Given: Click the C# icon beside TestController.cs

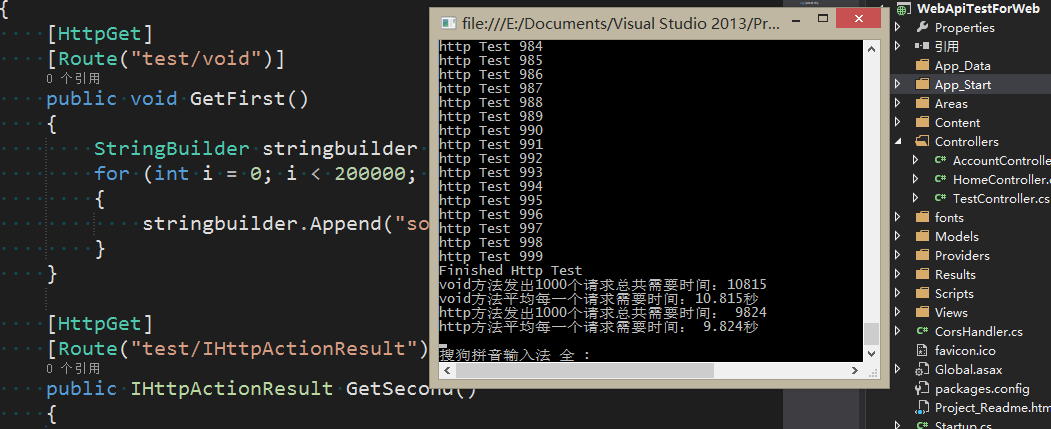Looking at the screenshot, I should click(940, 198).
